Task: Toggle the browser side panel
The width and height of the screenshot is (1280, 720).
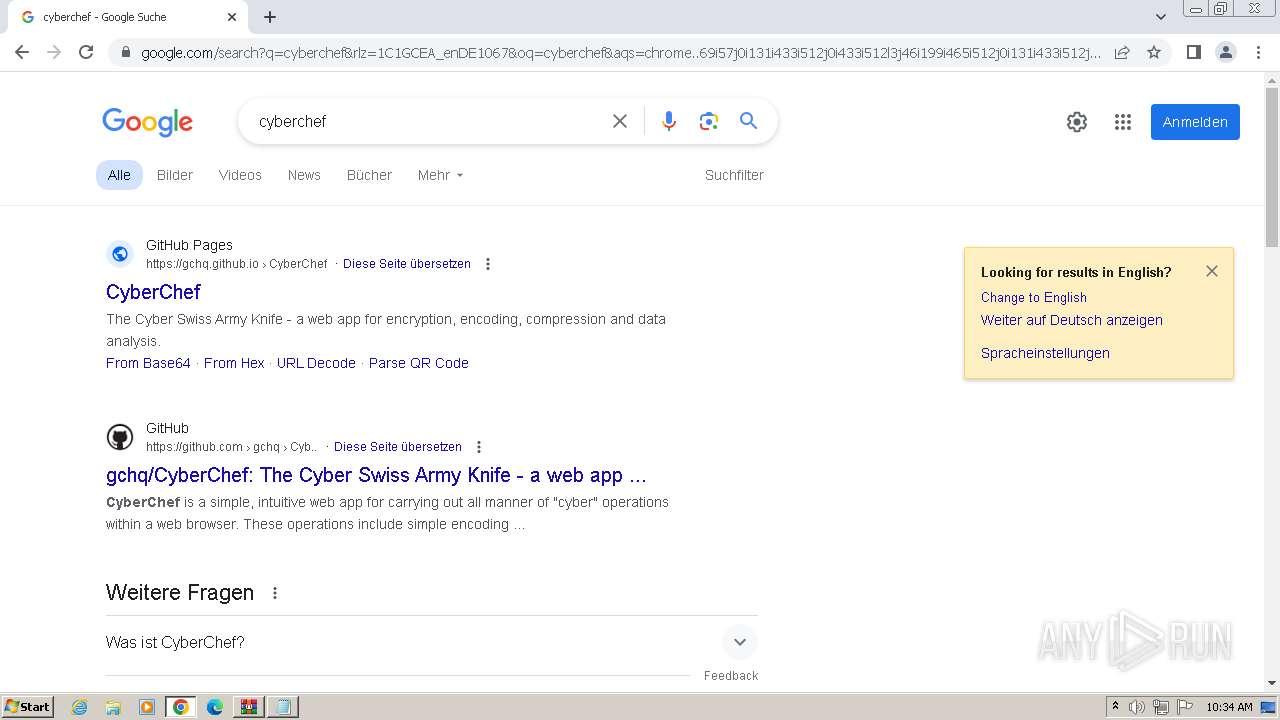Action: 1193,52
